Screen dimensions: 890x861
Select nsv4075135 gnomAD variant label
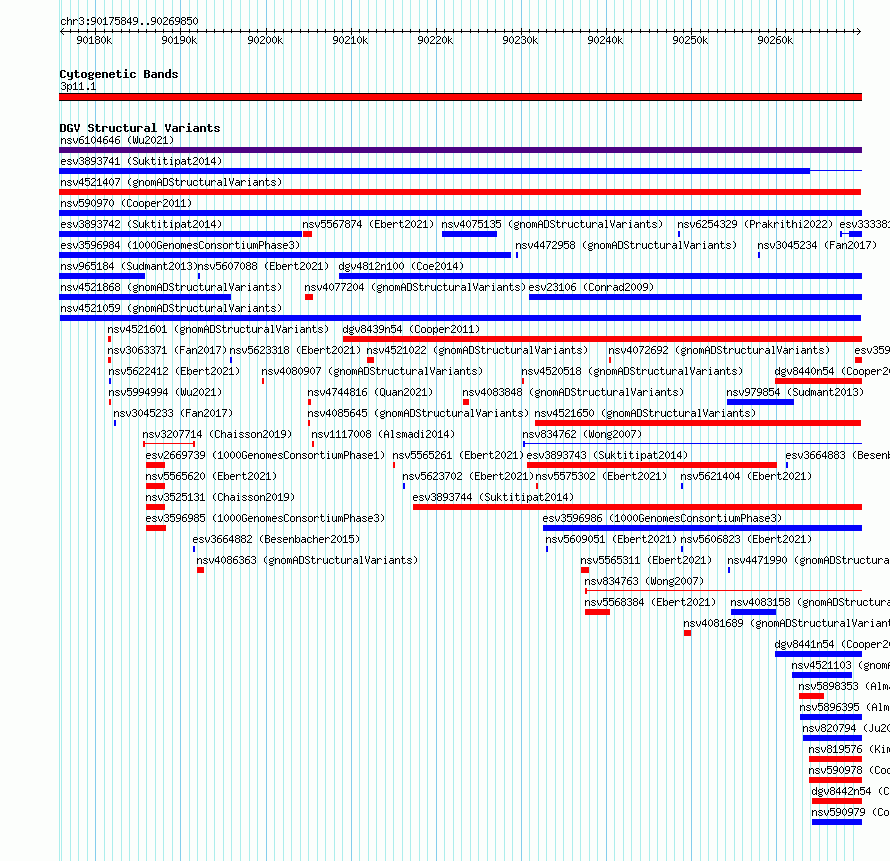(552, 224)
